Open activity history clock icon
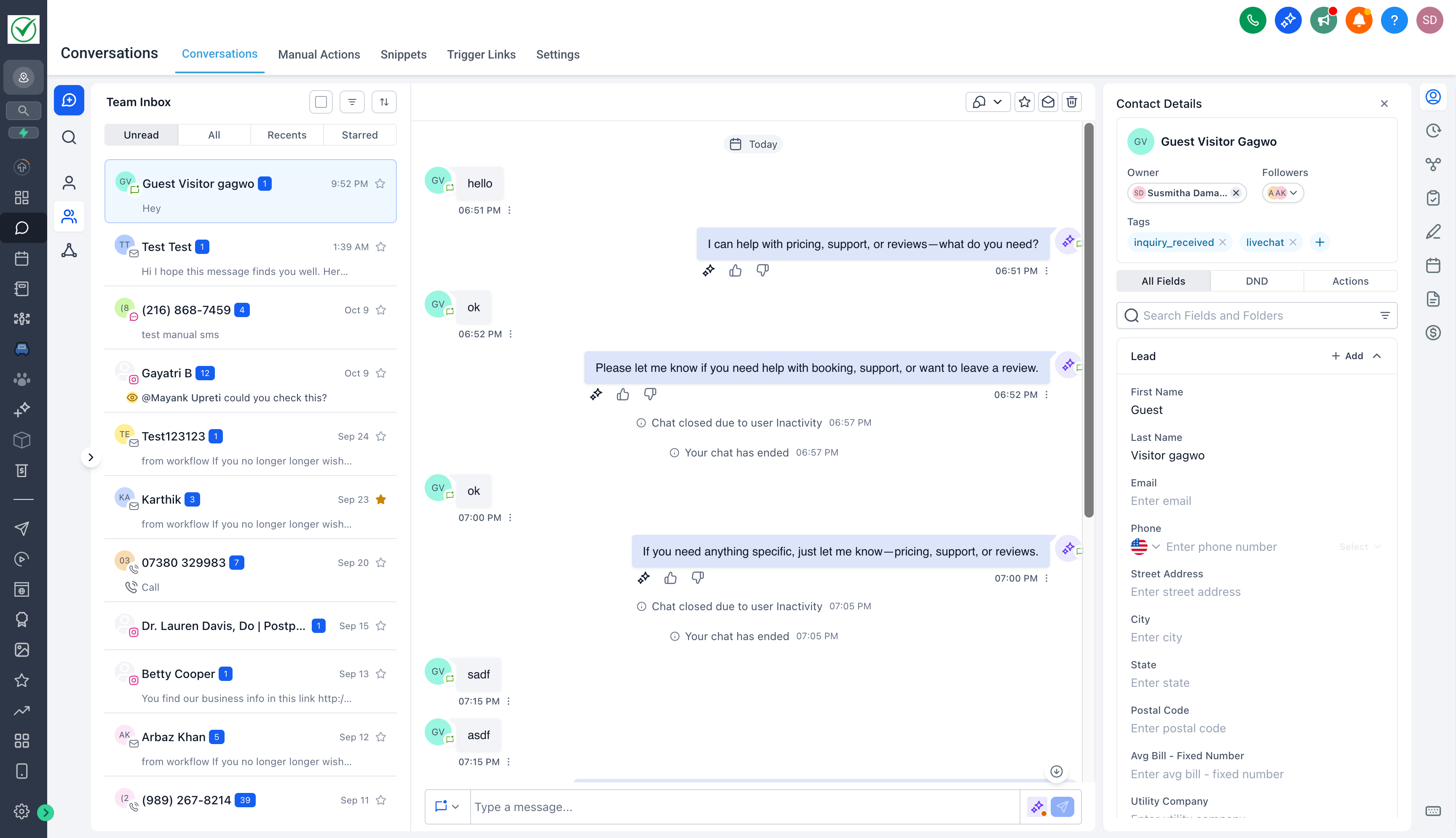Image resolution: width=1456 pixels, height=838 pixels. coord(1433,131)
